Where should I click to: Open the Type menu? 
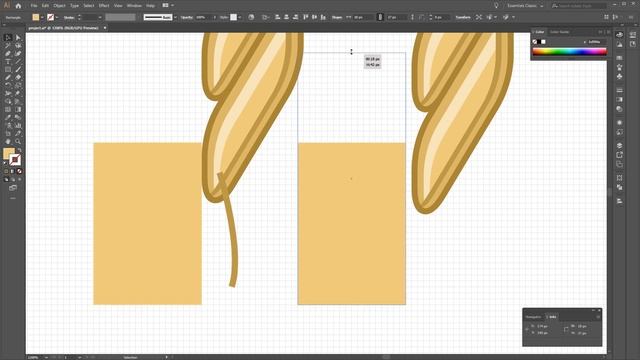pos(74,6)
